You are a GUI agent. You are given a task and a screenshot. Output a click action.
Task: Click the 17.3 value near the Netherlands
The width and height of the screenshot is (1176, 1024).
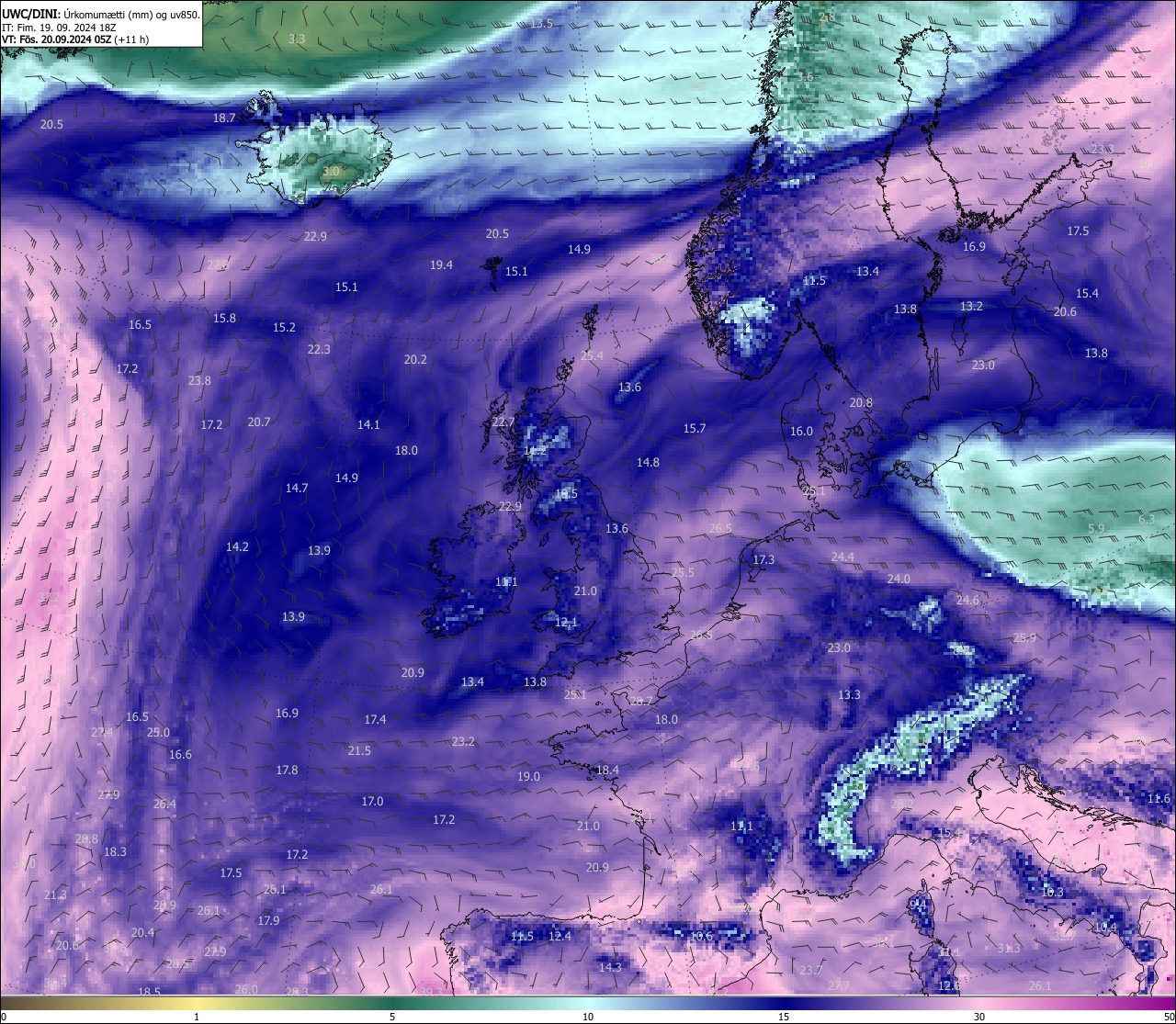pos(763,560)
